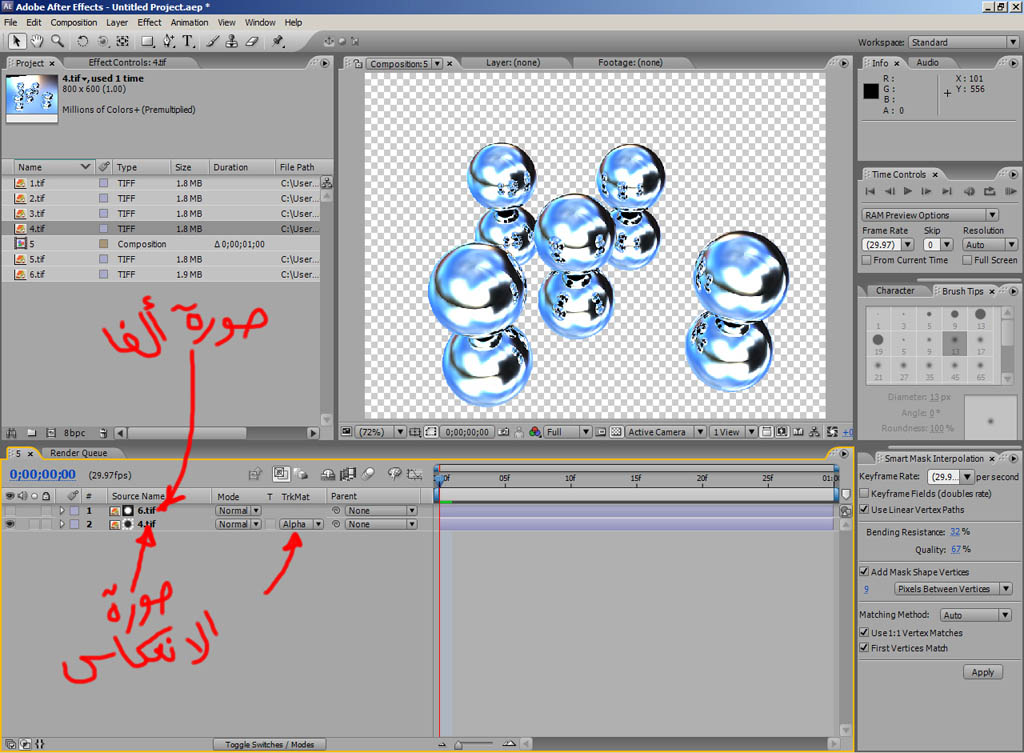Click the Info panel black color swatch

(x=871, y=91)
